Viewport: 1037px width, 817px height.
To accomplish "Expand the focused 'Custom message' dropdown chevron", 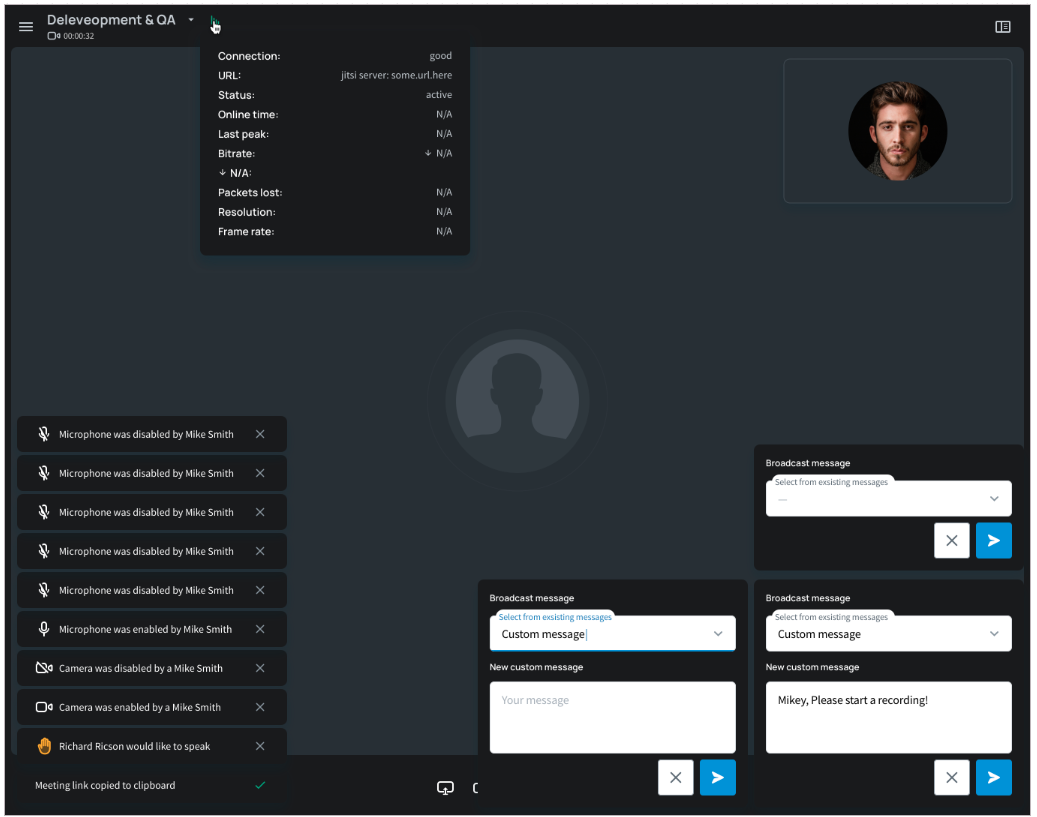I will (x=717, y=634).
